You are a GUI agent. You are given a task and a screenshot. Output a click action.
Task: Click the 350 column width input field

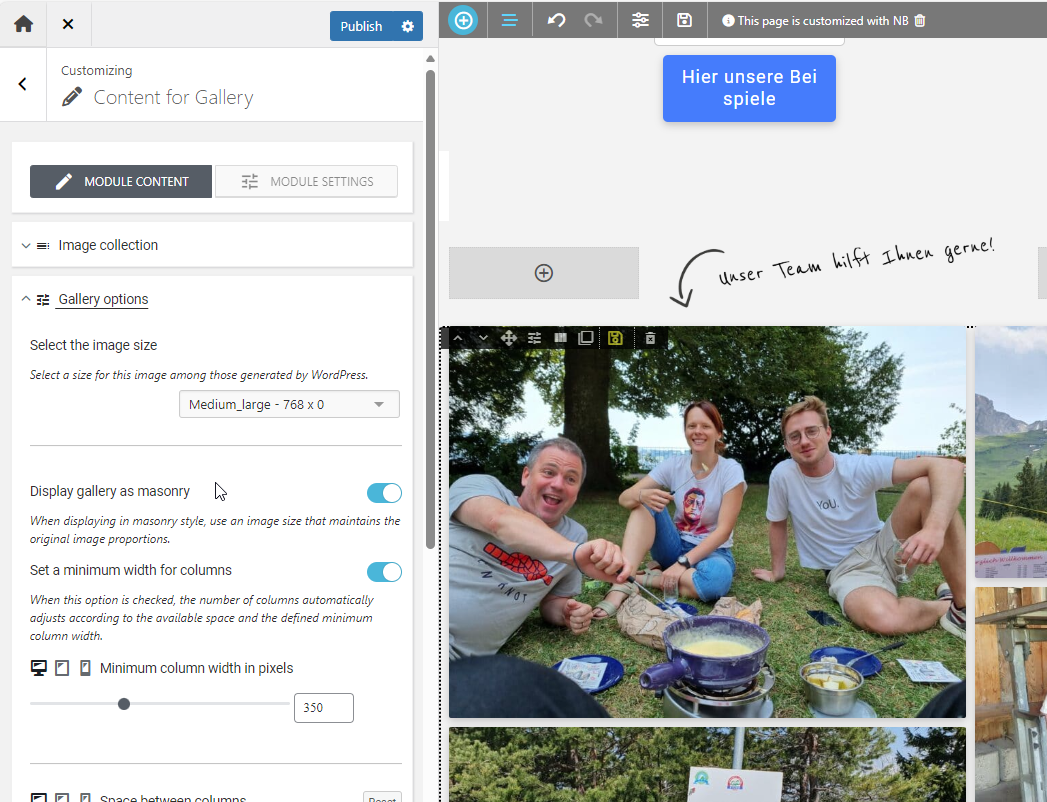point(324,708)
